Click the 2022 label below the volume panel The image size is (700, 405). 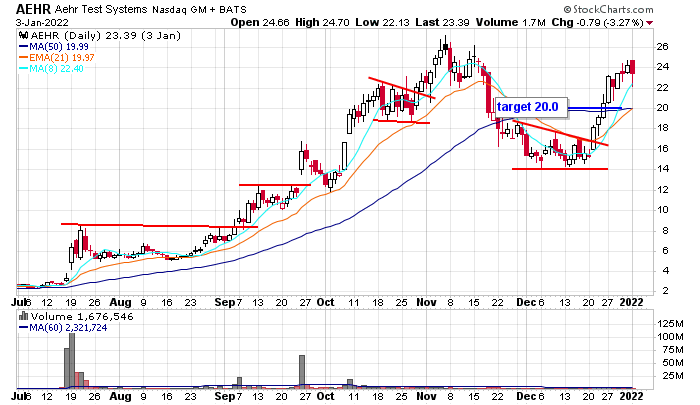tap(631, 396)
